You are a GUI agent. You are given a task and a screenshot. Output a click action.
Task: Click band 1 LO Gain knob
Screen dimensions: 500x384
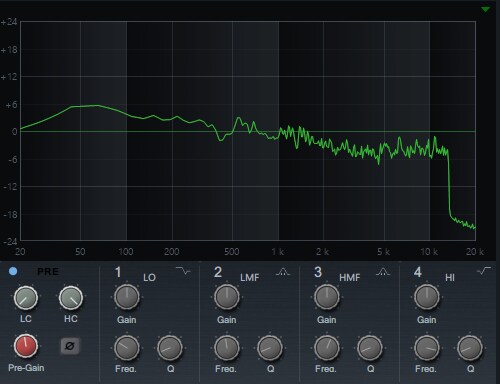127,297
